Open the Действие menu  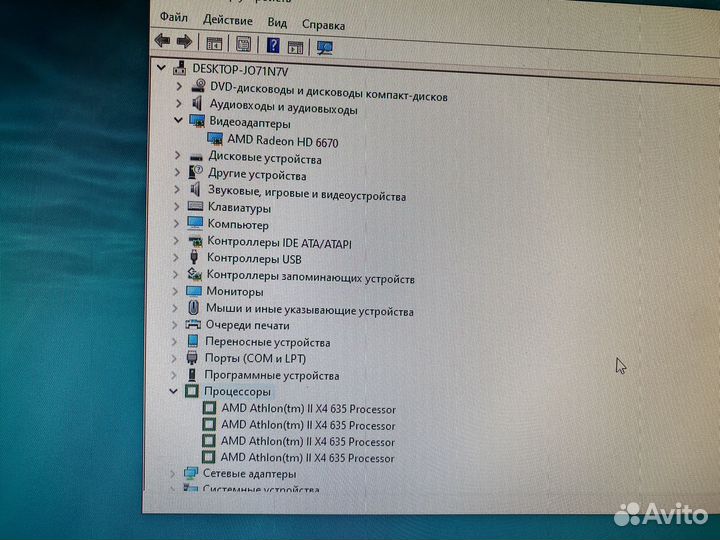(228, 20)
